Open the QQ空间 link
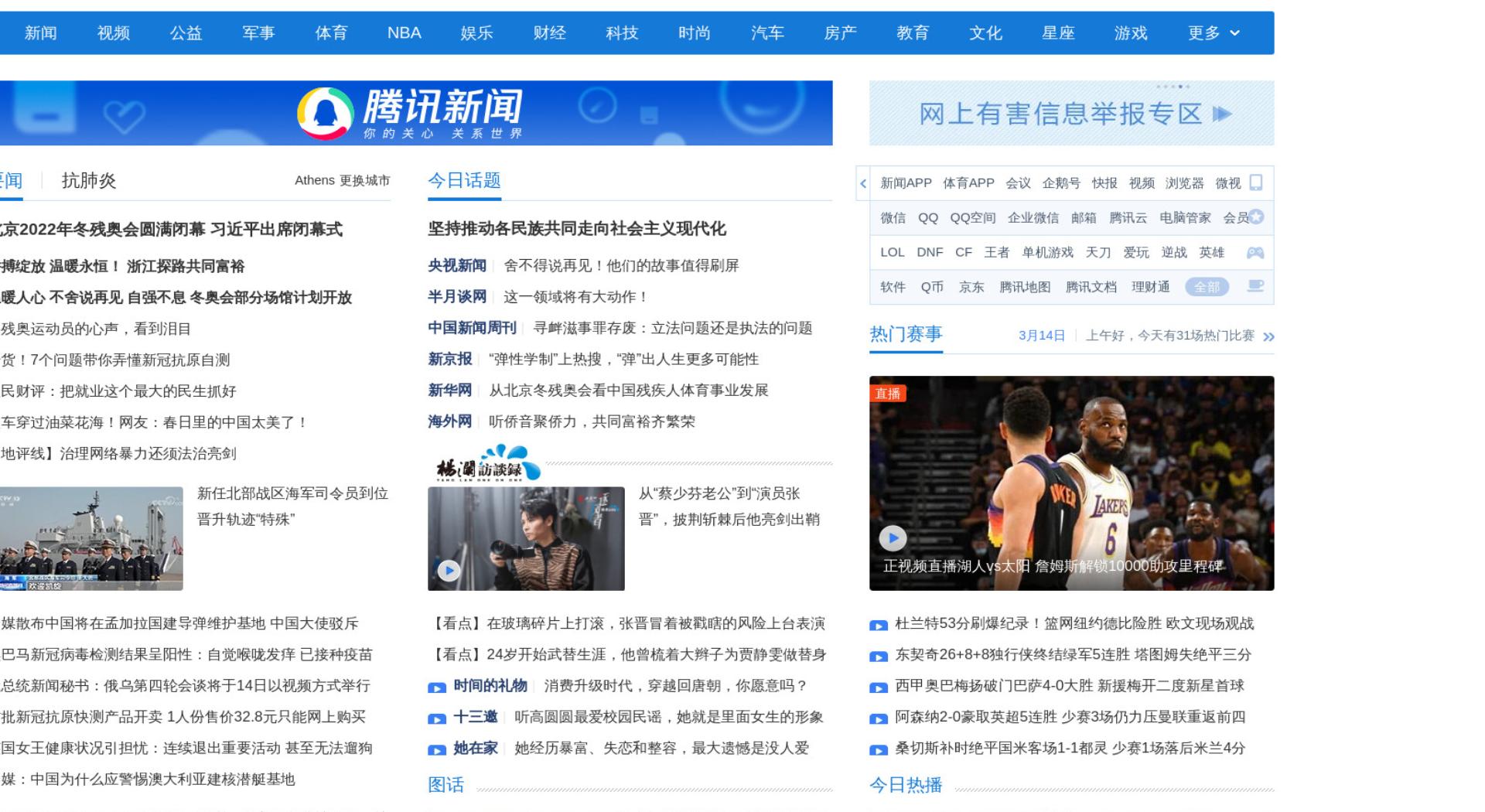The image size is (1485, 812). tap(972, 217)
